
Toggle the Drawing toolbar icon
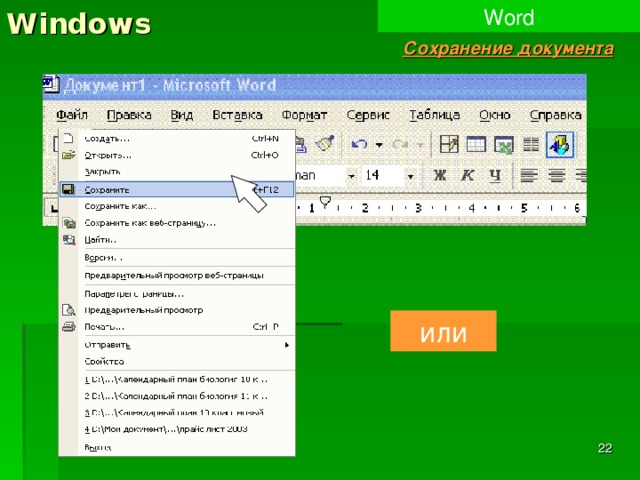[x=560, y=144]
